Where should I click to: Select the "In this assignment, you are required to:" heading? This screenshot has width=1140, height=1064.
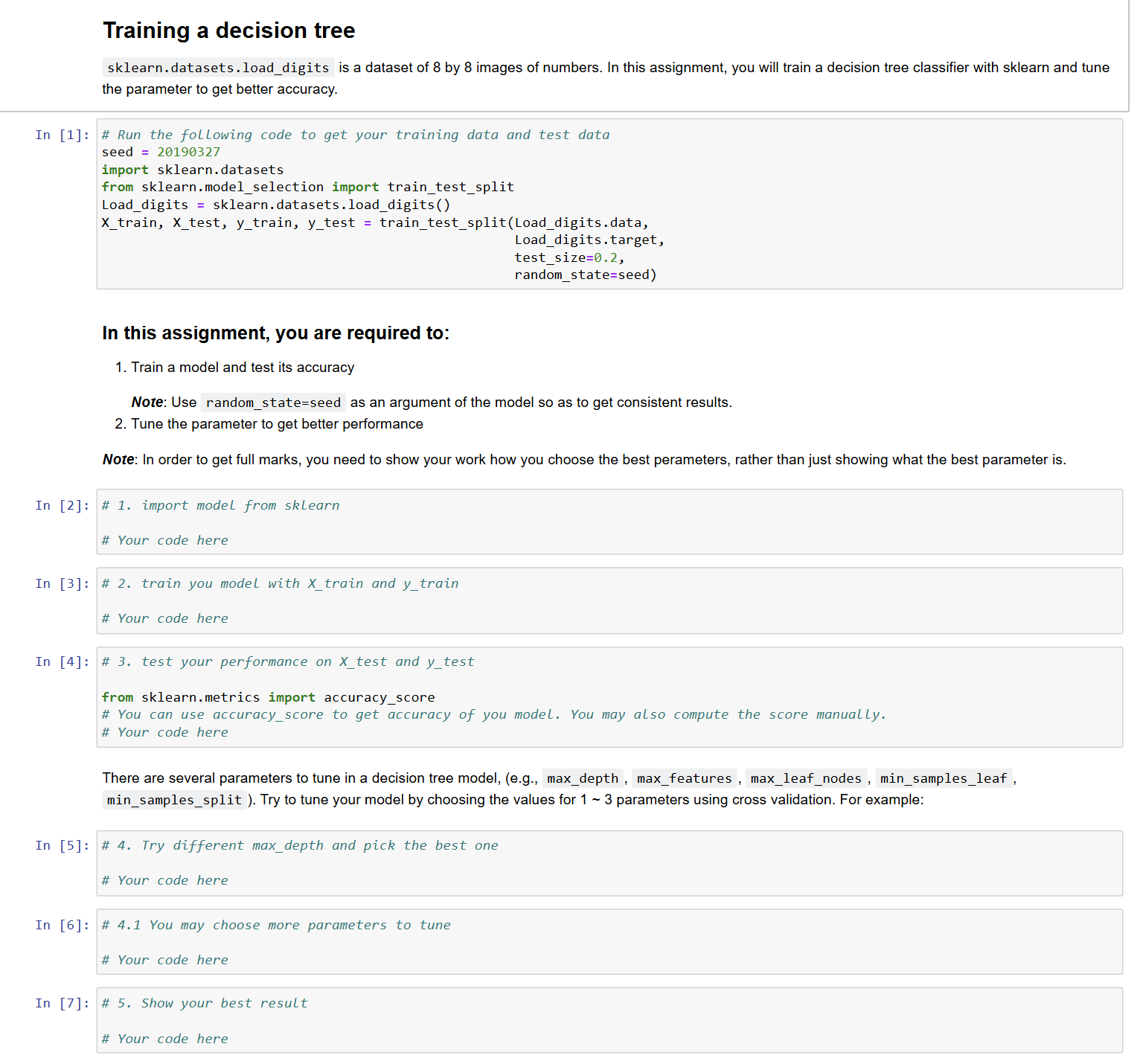click(x=275, y=333)
